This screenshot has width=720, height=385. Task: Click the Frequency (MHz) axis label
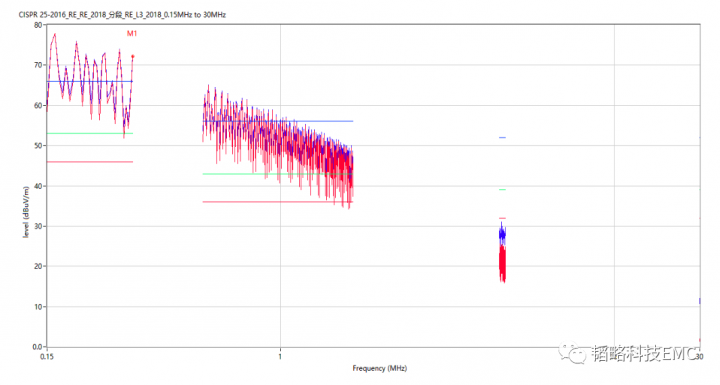pyautogui.click(x=379, y=368)
